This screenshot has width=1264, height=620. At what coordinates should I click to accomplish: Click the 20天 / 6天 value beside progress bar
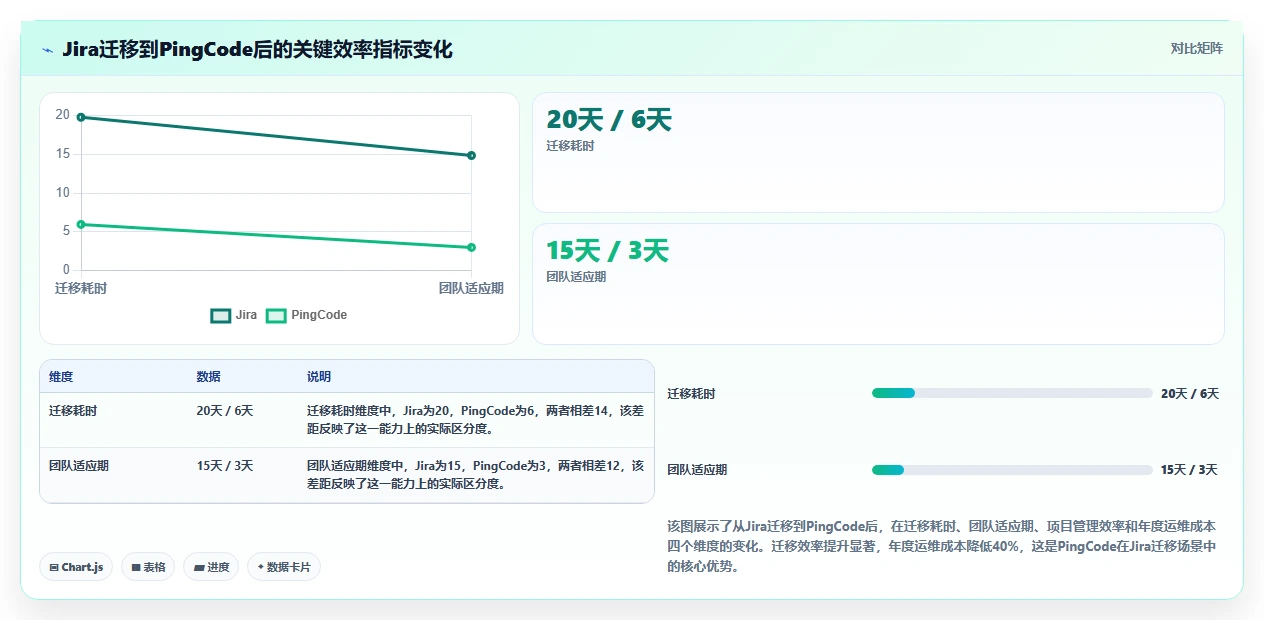(x=1190, y=394)
